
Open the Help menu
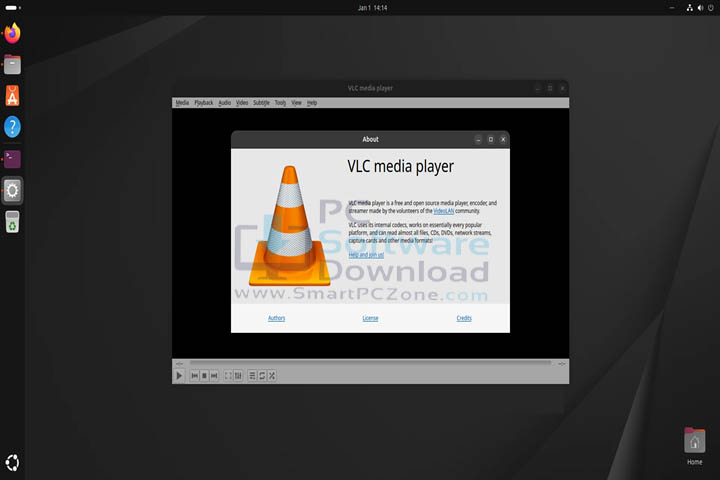(x=312, y=103)
